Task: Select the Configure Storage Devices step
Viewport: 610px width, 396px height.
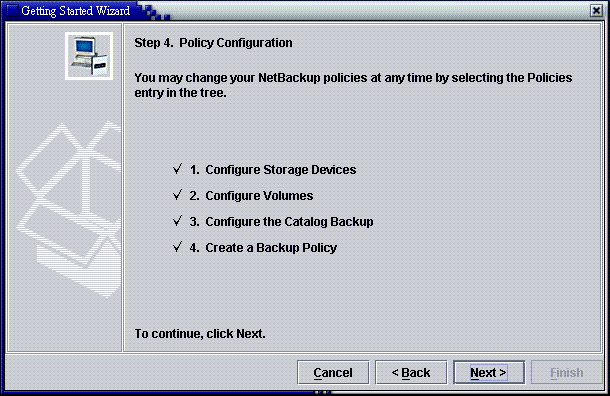Action: pos(273,170)
